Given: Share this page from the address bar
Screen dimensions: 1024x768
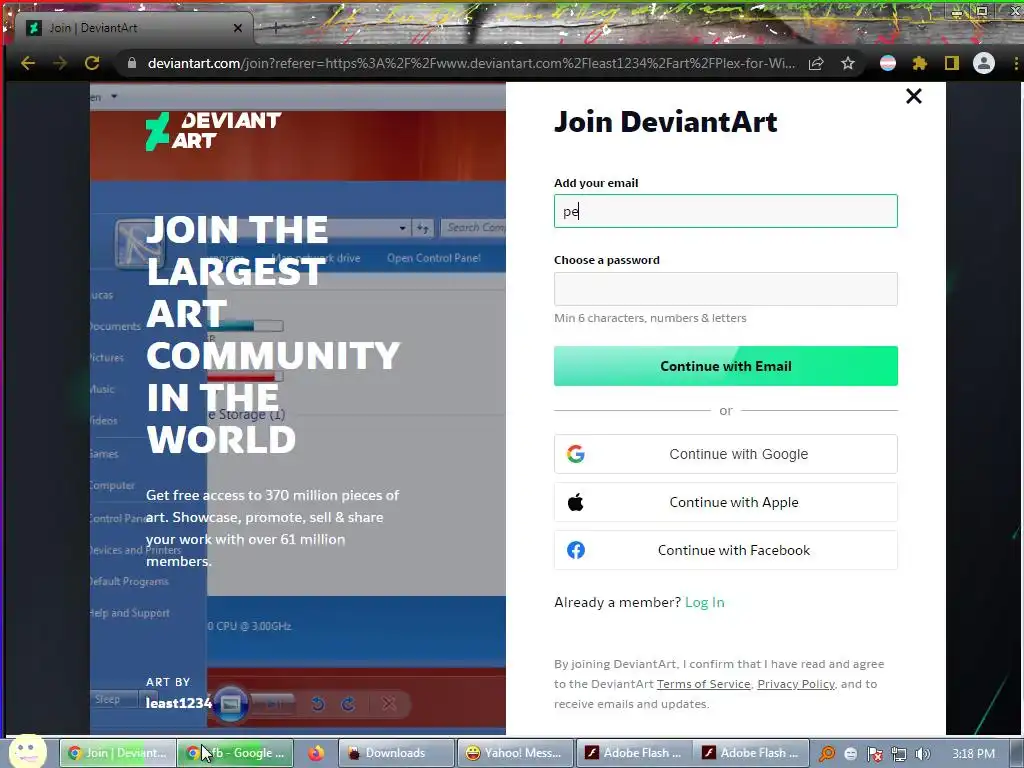Looking at the screenshot, I should [x=816, y=63].
